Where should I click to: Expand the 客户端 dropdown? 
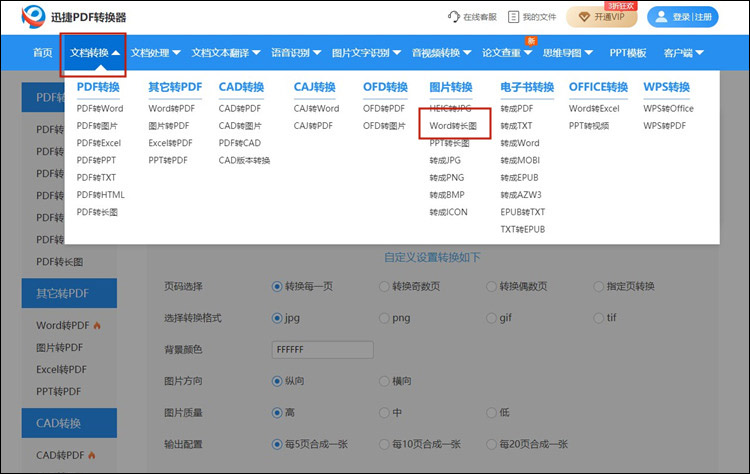684,53
